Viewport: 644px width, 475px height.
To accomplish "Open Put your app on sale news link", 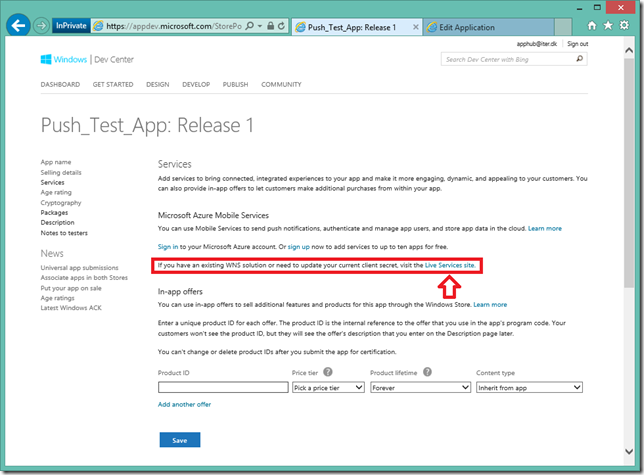I will (71, 288).
